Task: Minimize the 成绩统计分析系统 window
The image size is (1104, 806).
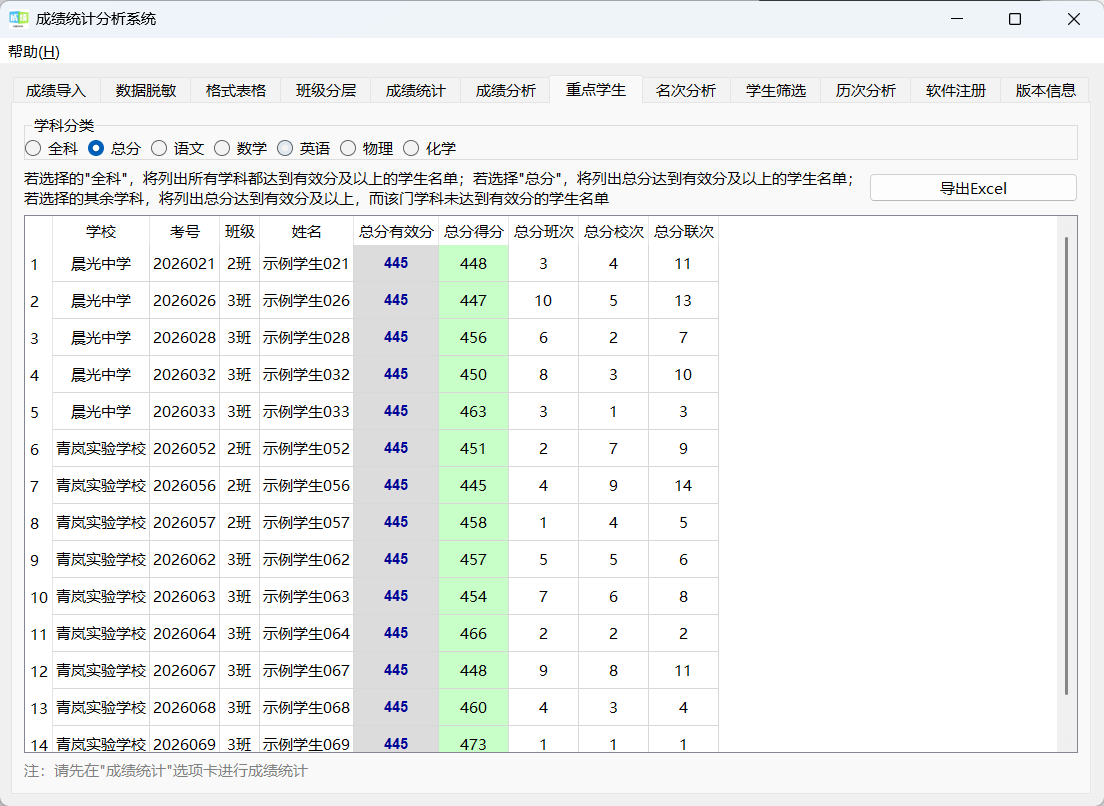Action: [956, 19]
